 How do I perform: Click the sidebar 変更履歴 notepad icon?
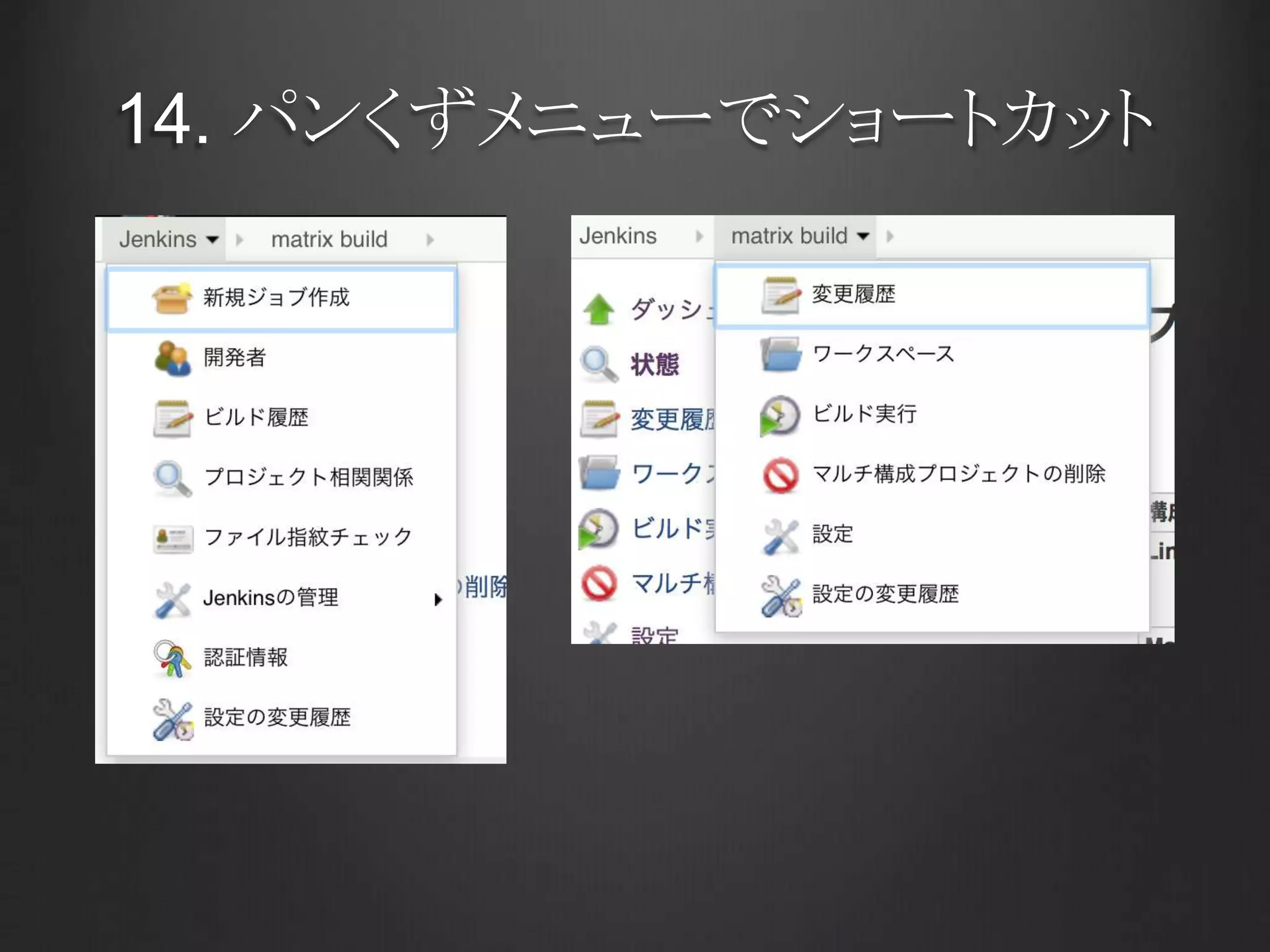[x=599, y=419]
